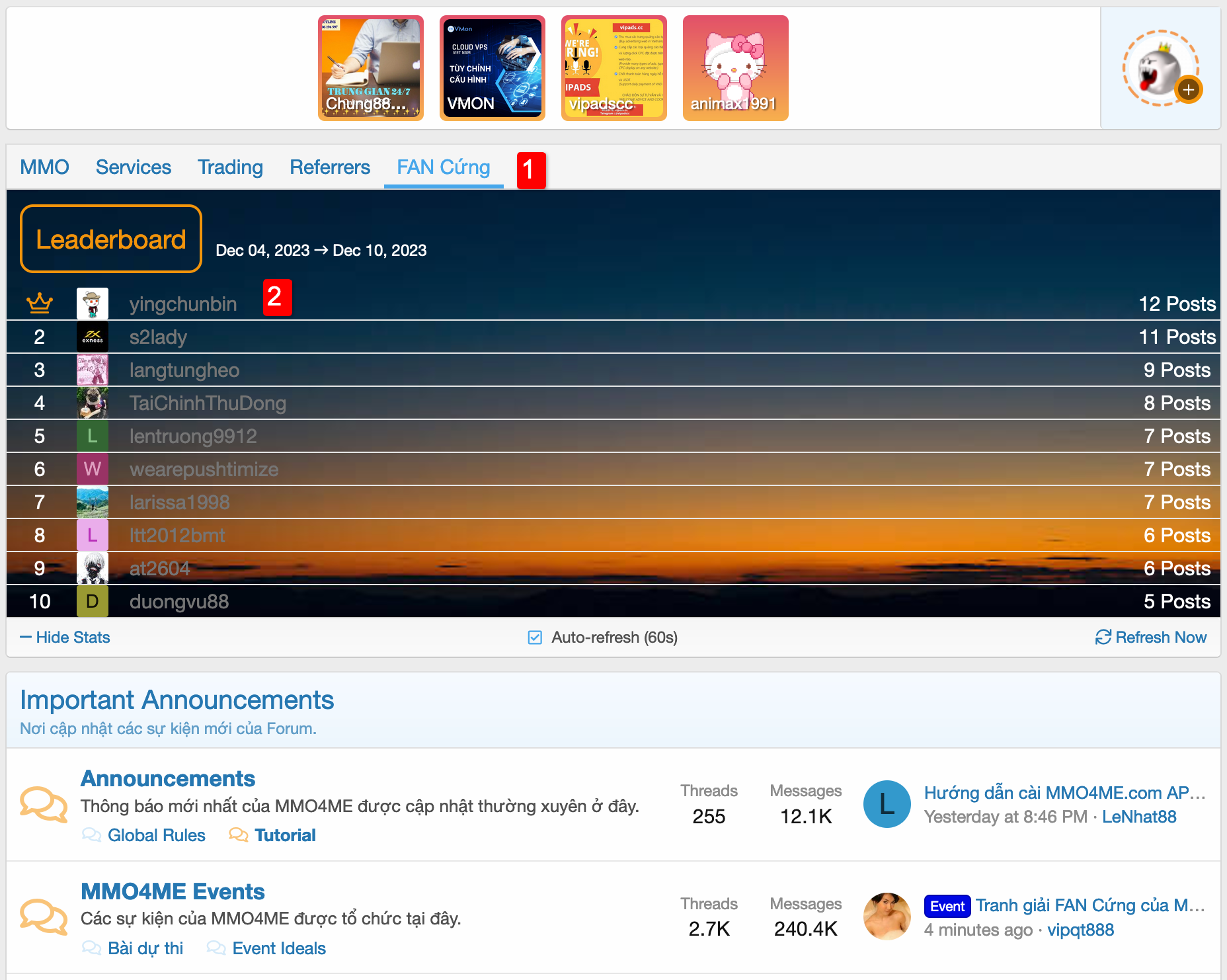Open vipqt888's profile link
Image resolution: width=1227 pixels, height=980 pixels.
1081,930
